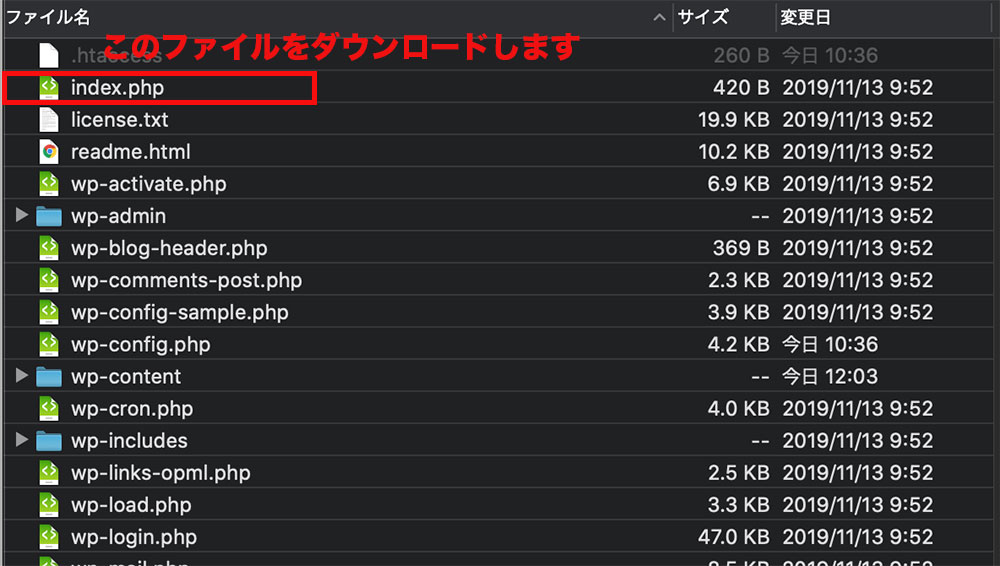Click the wp-includes folder icon
The image size is (1000, 566).
(x=49, y=441)
